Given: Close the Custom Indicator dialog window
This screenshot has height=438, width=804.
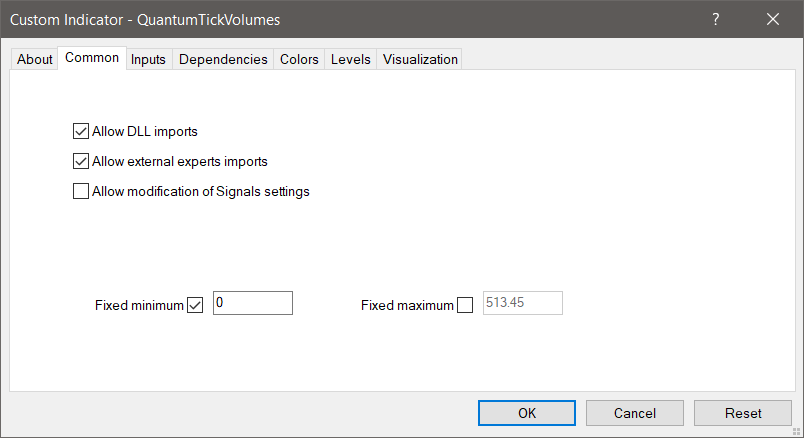Looking at the screenshot, I should coord(772,19).
